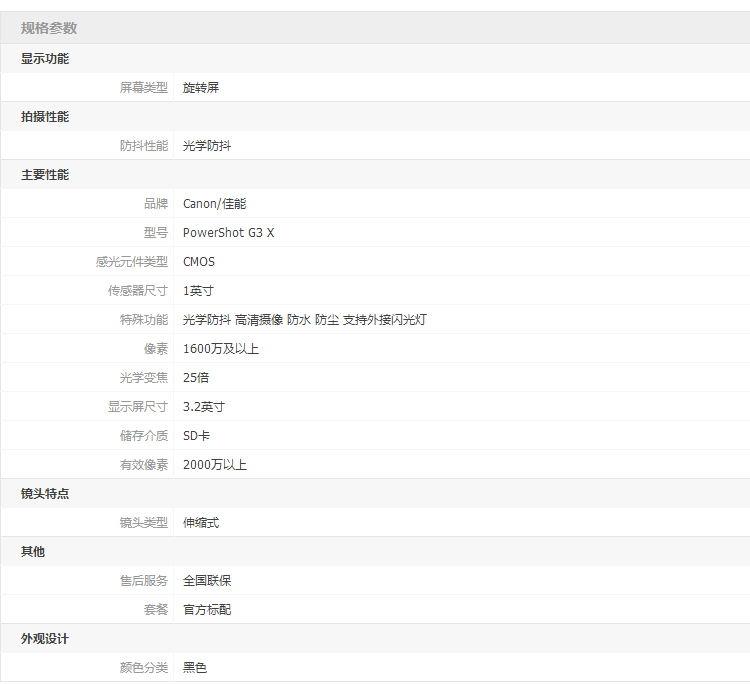The height and width of the screenshot is (685, 750).
Task: Select the 1英寸 sensor size value
Action: coord(198,291)
